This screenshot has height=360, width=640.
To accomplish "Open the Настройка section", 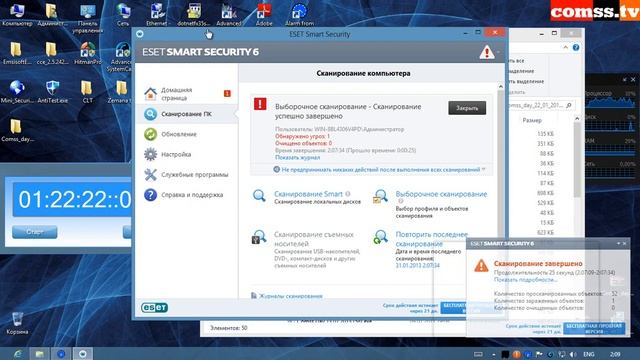I will (176, 154).
